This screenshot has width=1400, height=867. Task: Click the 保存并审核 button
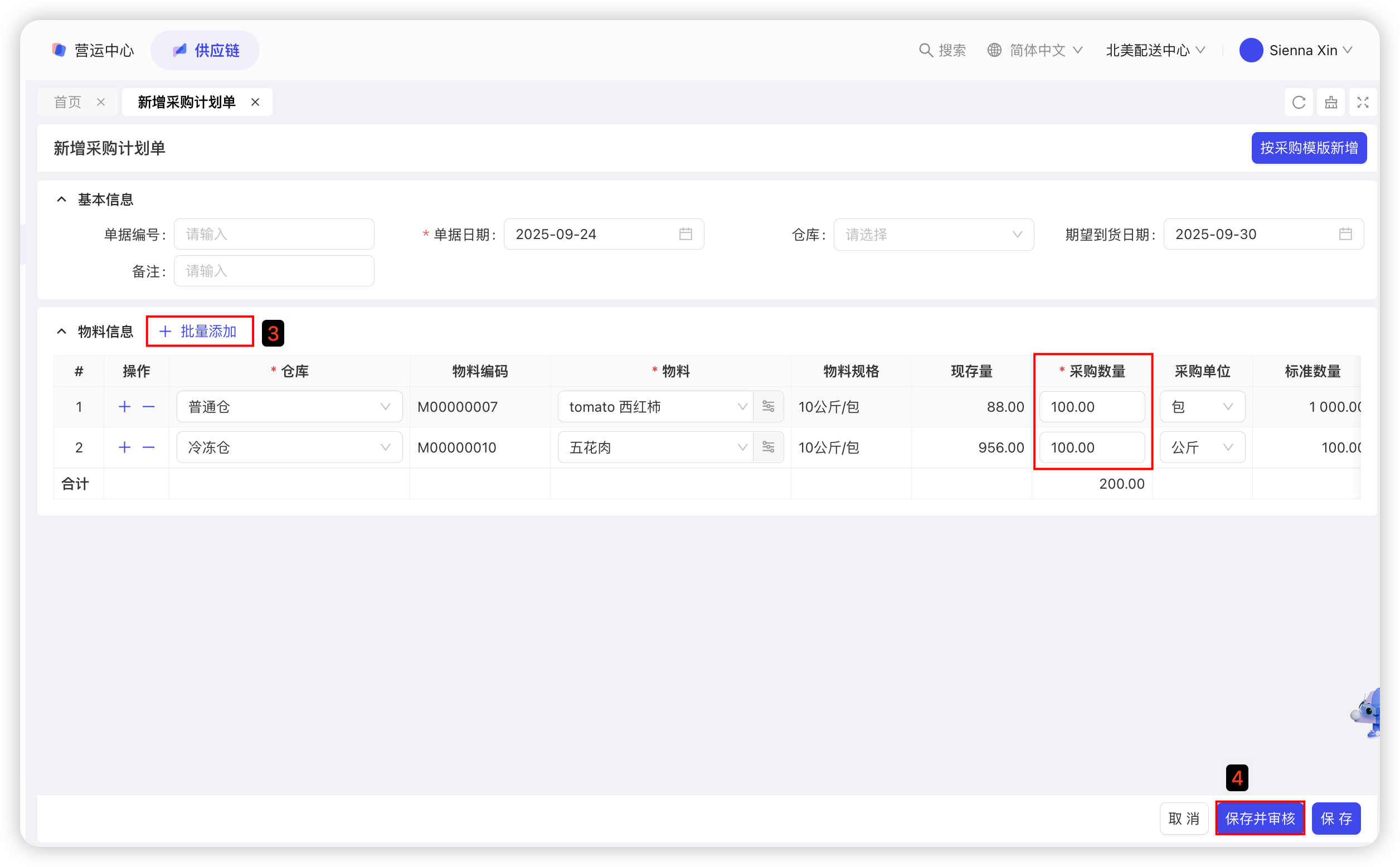click(1260, 819)
